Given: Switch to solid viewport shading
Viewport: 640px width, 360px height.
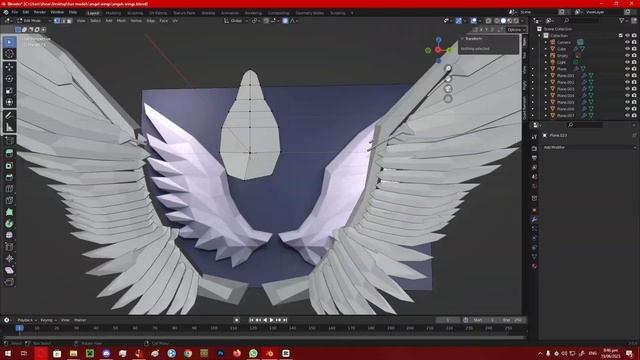Looking at the screenshot, I should (503, 20).
